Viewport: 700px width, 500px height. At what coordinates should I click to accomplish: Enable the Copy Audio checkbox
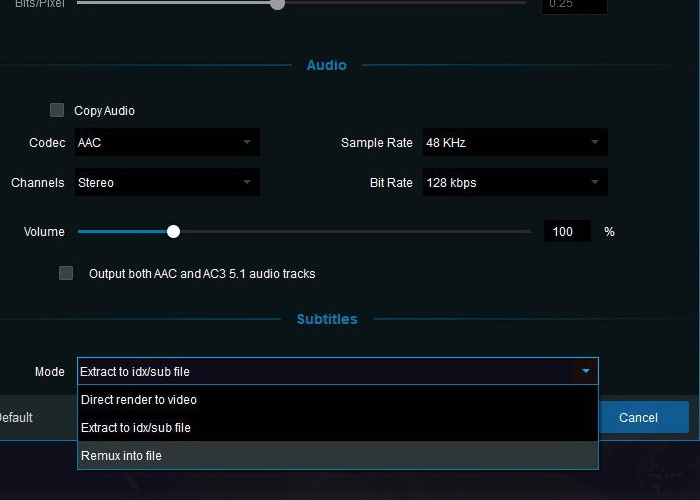(x=57, y=110)
